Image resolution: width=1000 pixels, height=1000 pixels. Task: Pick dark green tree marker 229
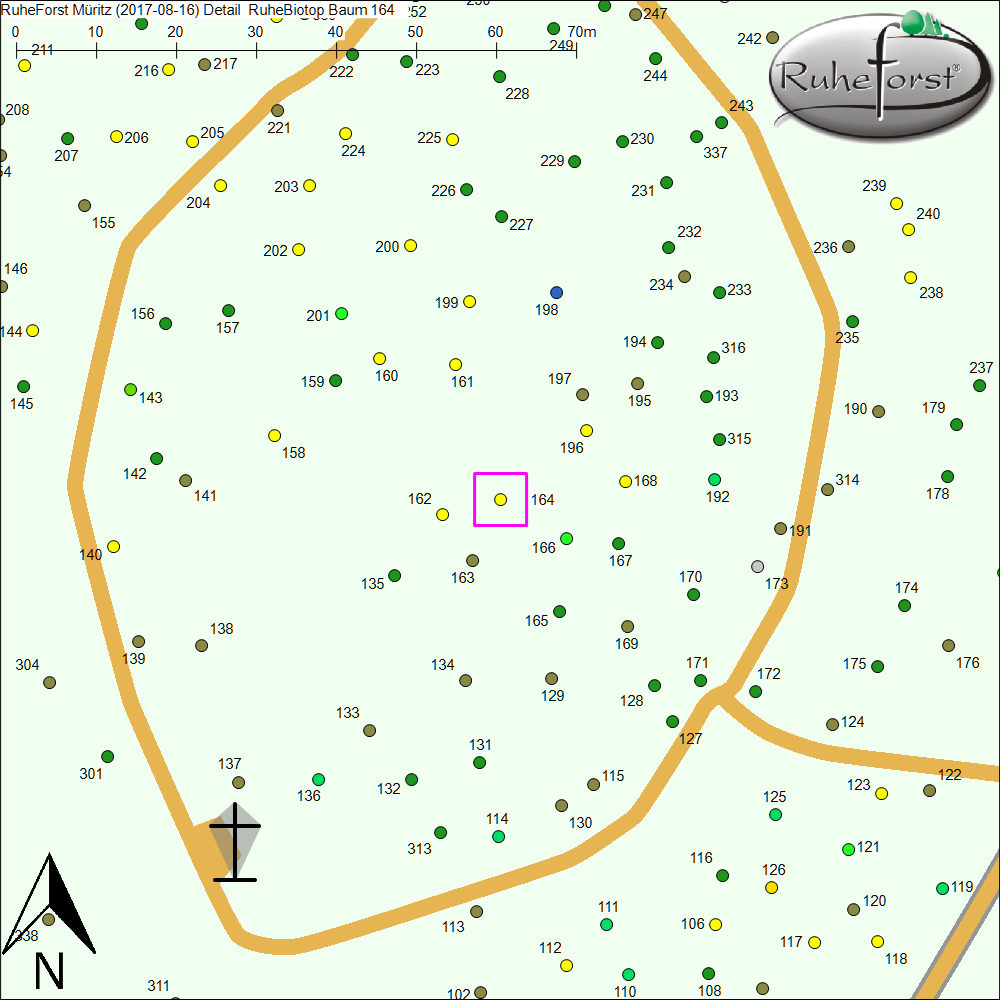coord(574,161)
